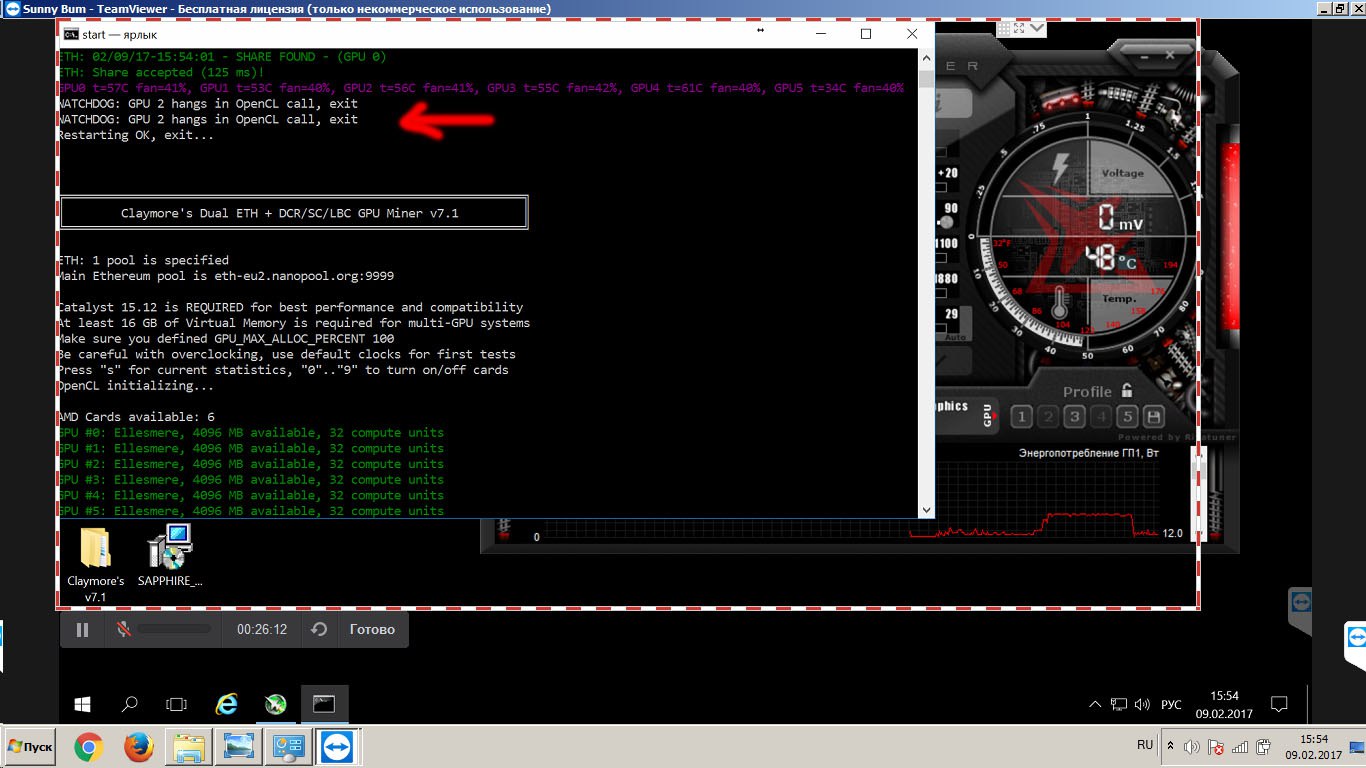Open local power plug tray icon
Screen dimensions: 1366x768
1263,747
